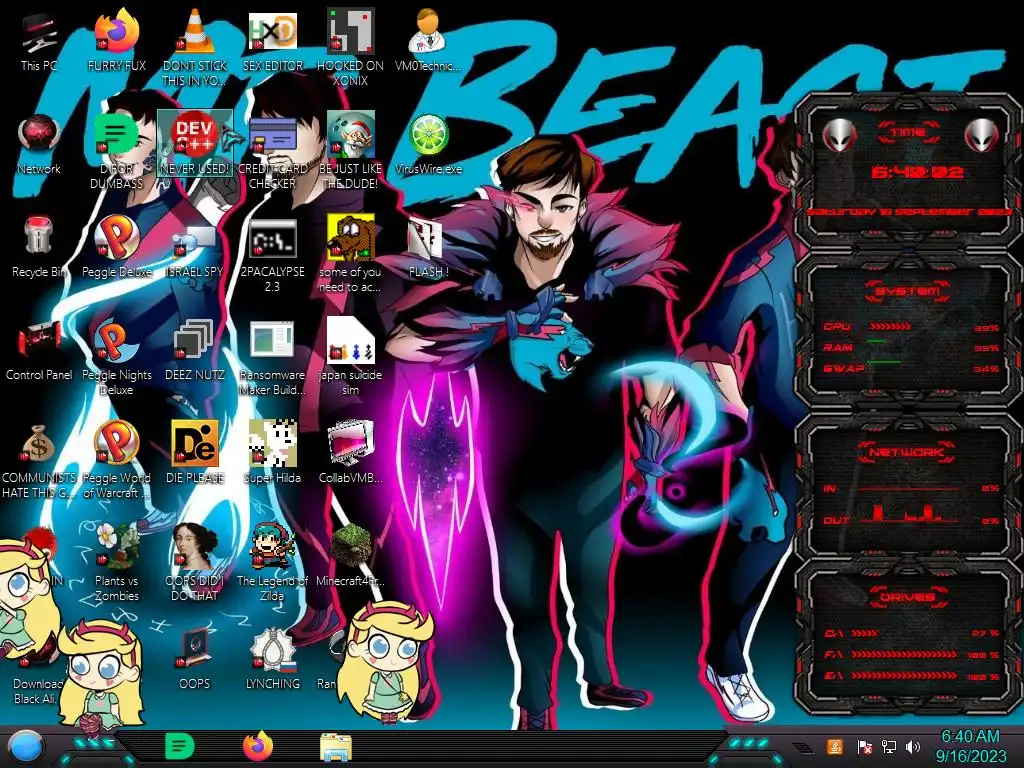
Task: Open the LYNCHING desktop shortcut
Action: [272, 658]
